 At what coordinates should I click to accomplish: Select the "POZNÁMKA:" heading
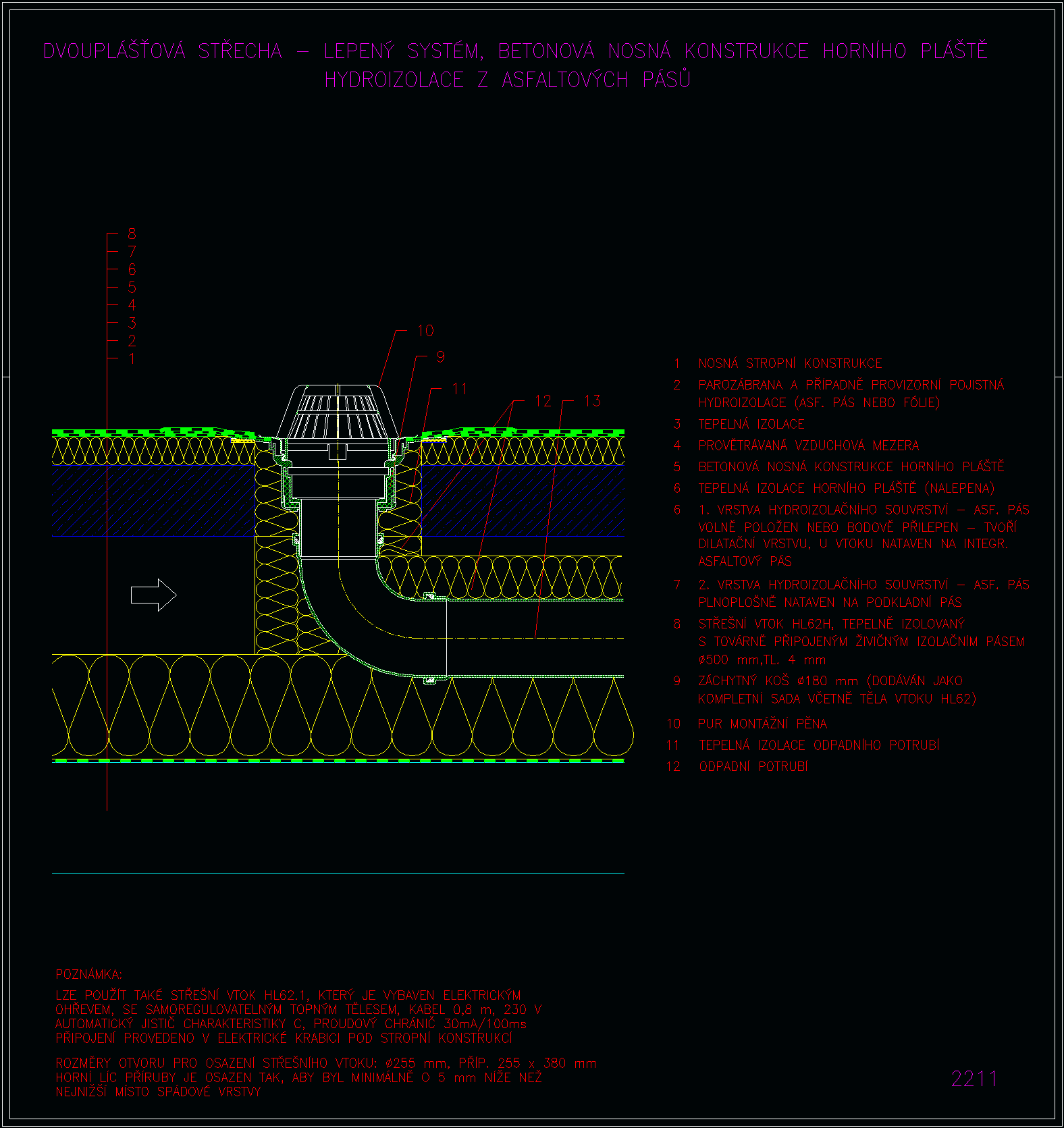pos(89,975)
